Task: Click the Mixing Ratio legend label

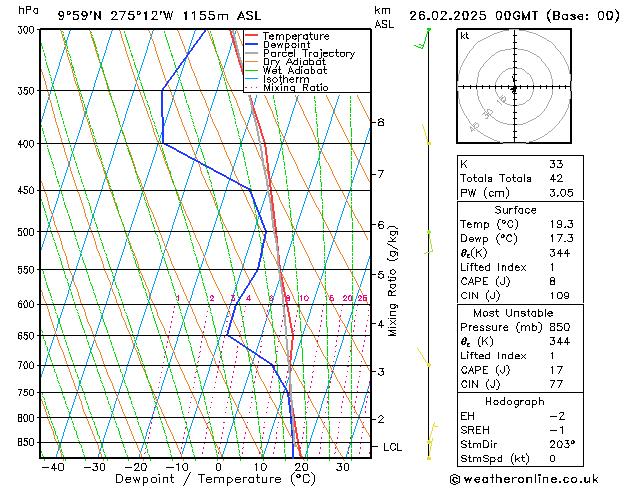Action: 295,88
